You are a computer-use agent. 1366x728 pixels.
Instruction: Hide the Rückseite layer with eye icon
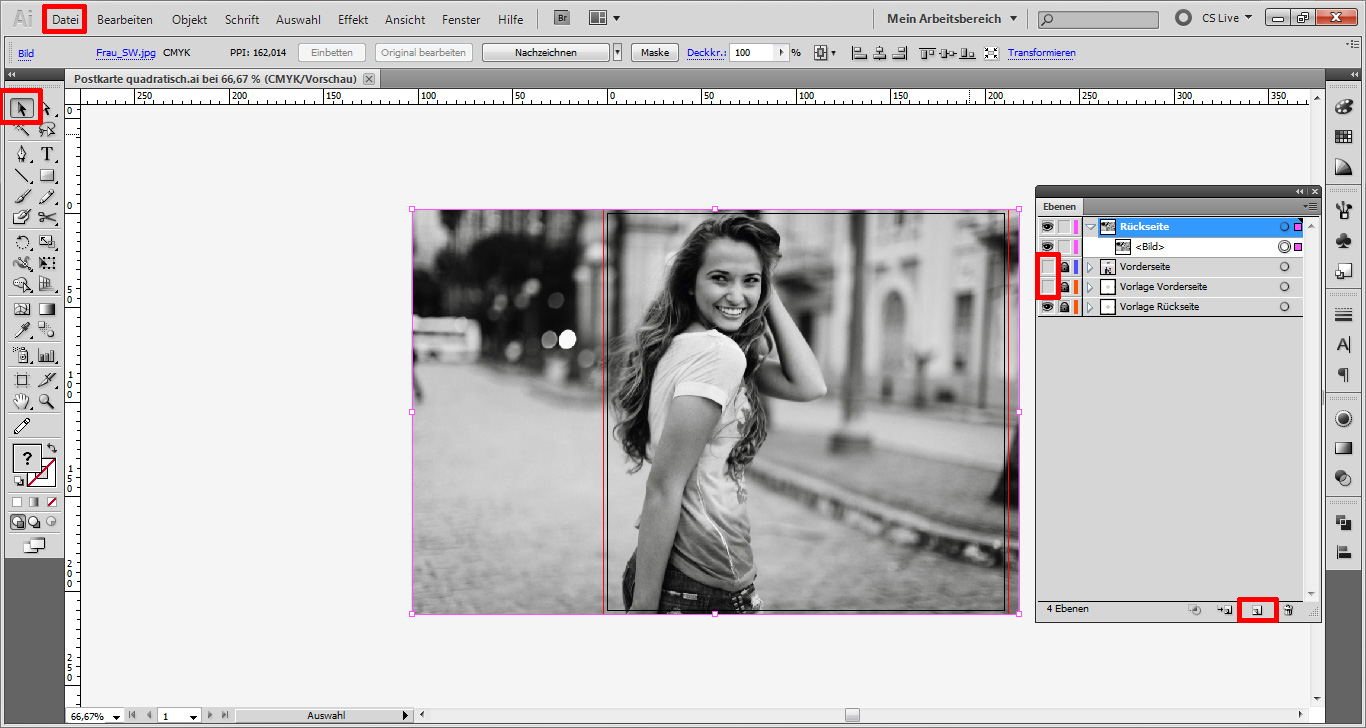[x=1047, y=227]
